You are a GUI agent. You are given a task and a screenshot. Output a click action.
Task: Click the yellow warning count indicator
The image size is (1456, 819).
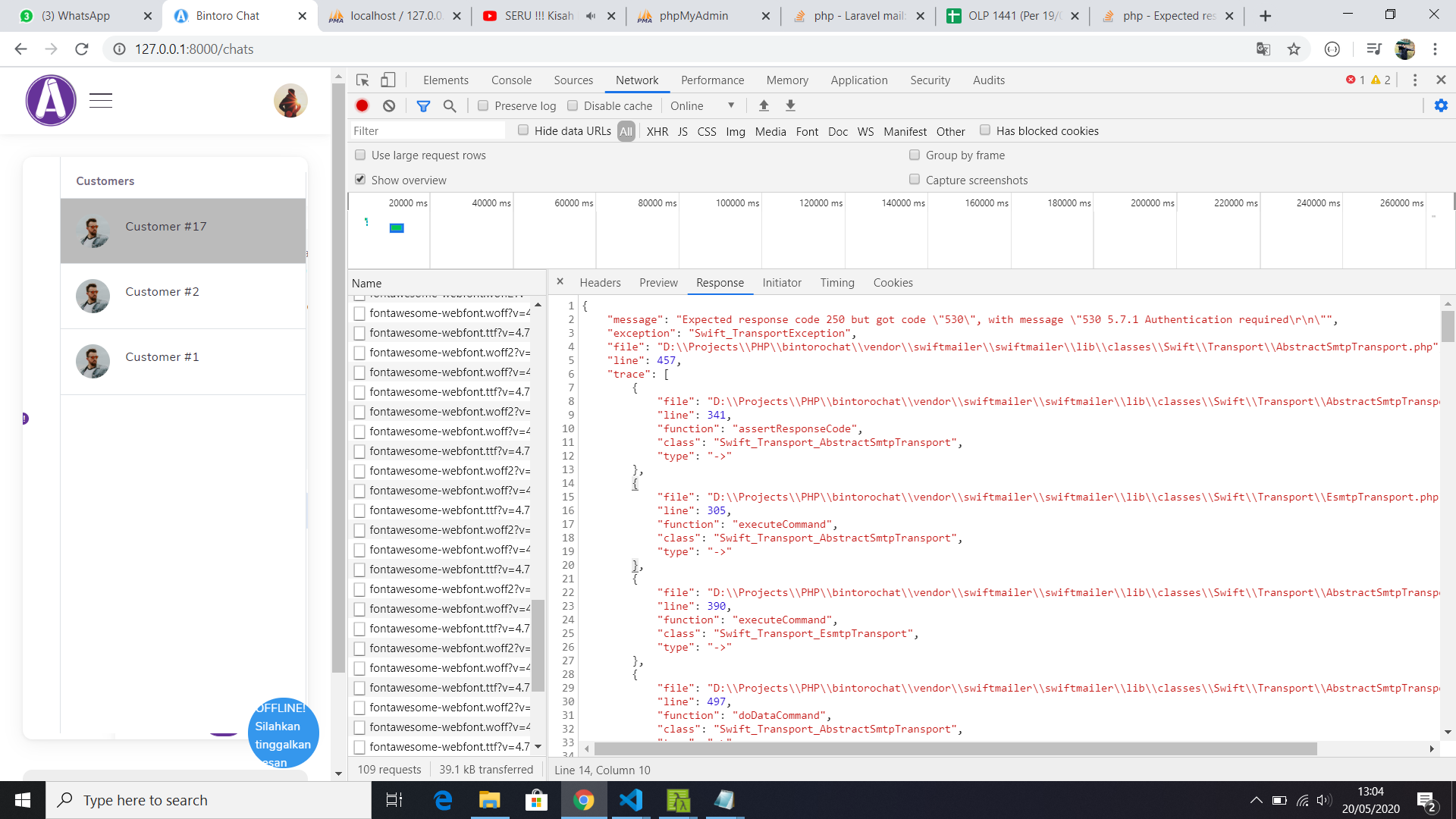[1381, 80]
